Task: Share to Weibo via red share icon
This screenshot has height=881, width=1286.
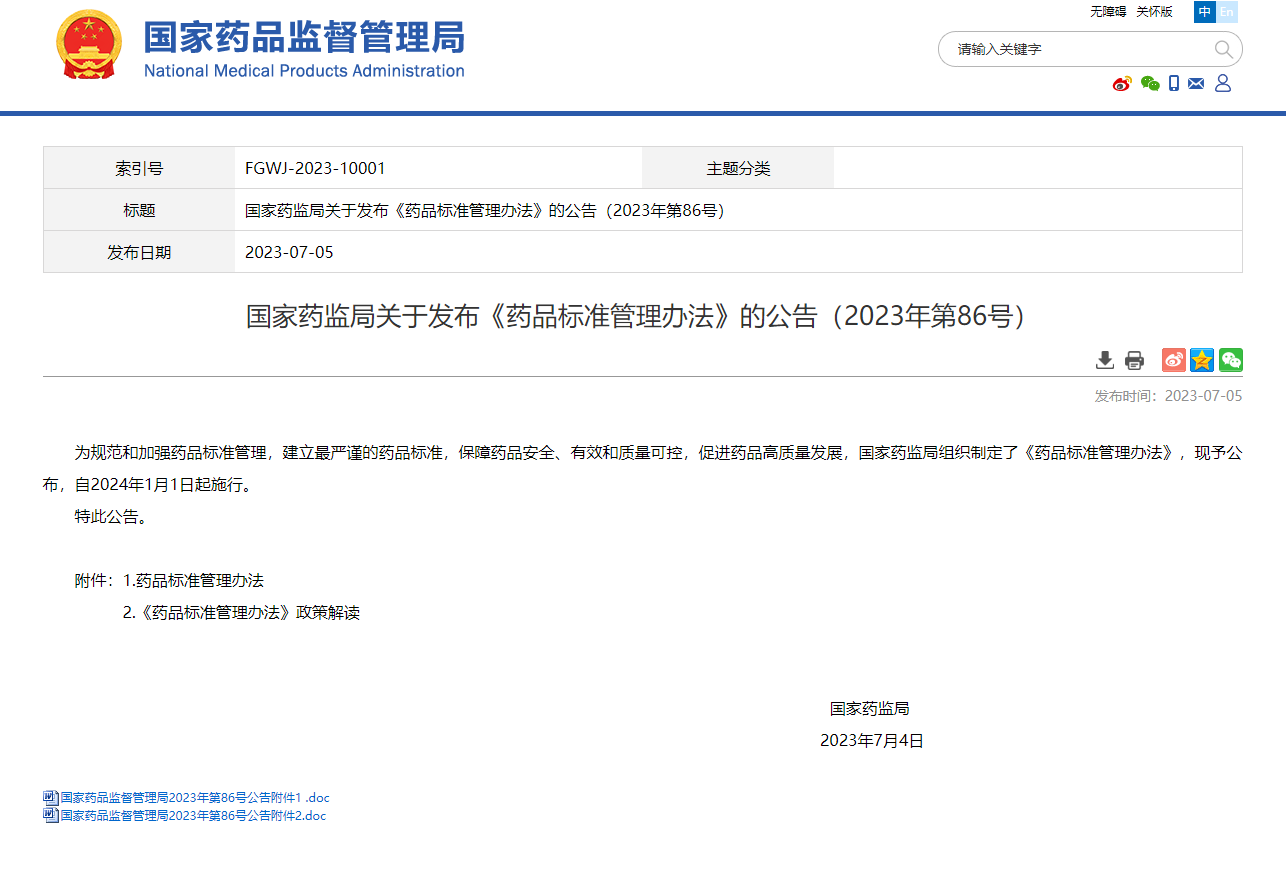Action: pyautogui.click(x=1174, y=360)
